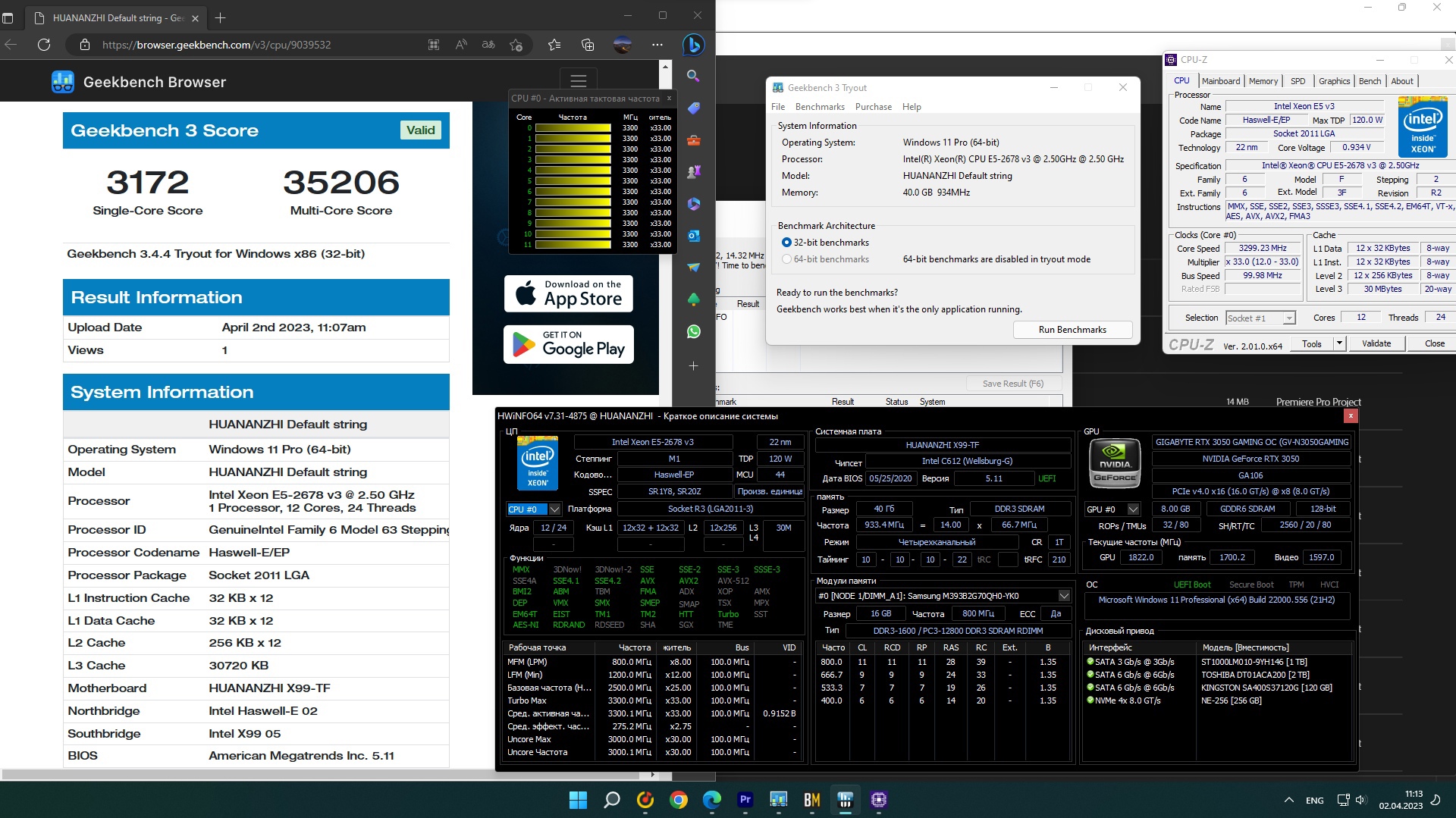Expand the CPU-Z Tools dropdown arrow

tap(1339, 343)
